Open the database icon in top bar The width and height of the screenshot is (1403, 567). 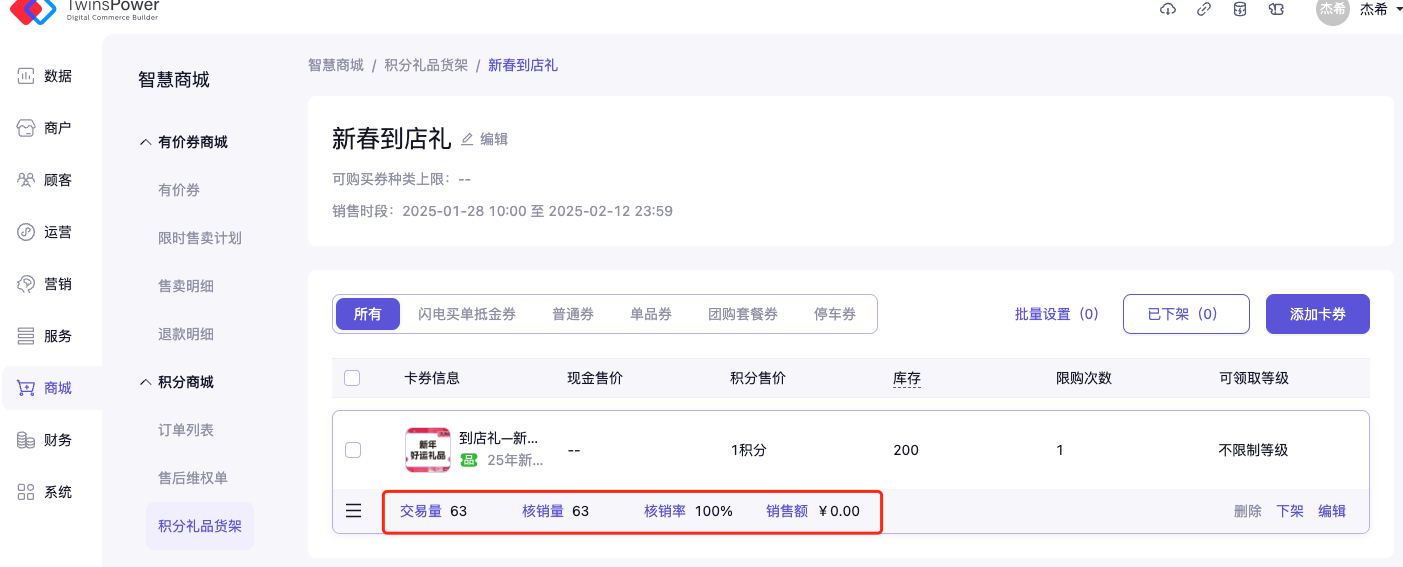point(1240,9)
